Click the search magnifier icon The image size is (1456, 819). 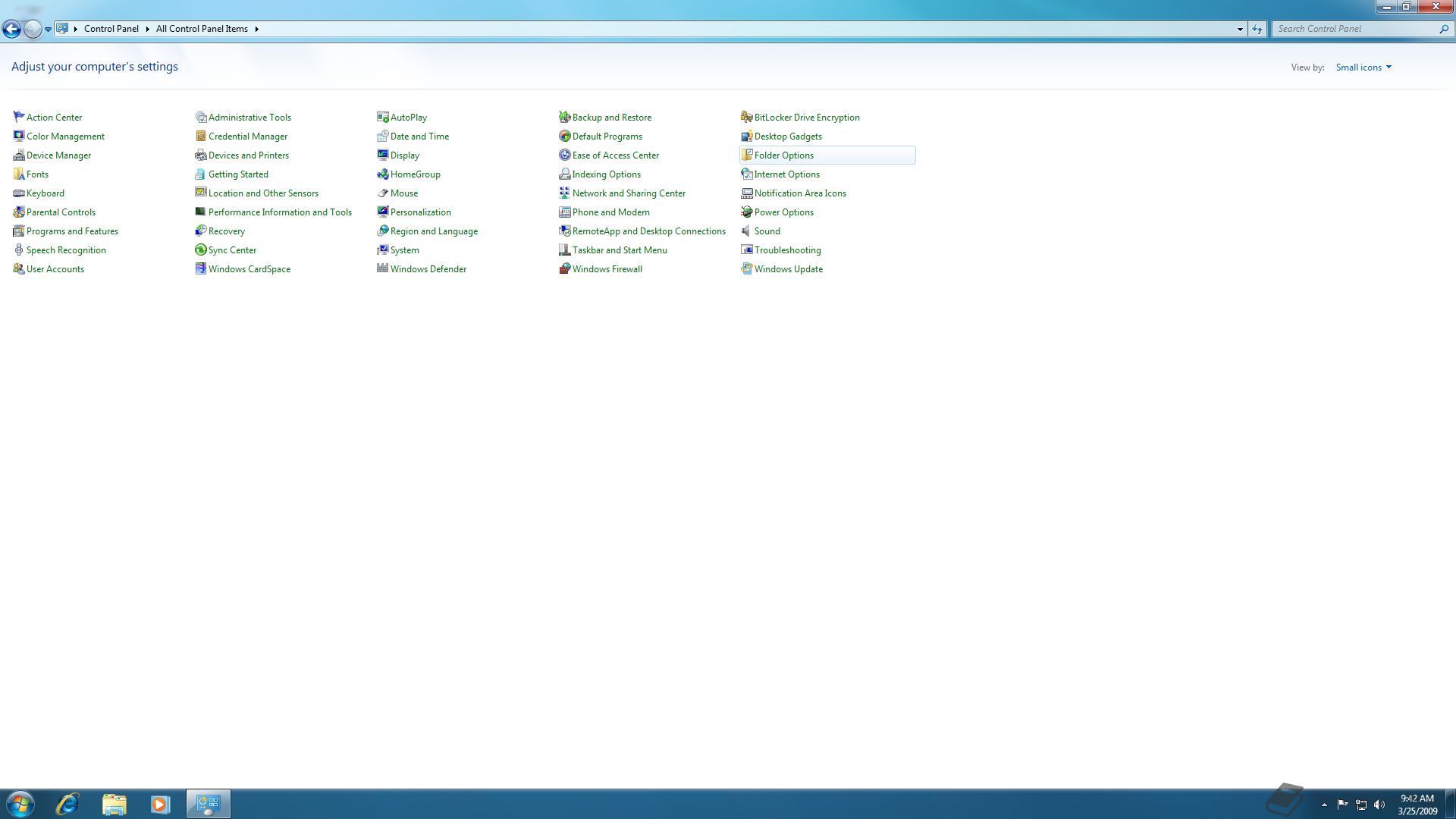pyautogui.click(x=1444, y=29)
